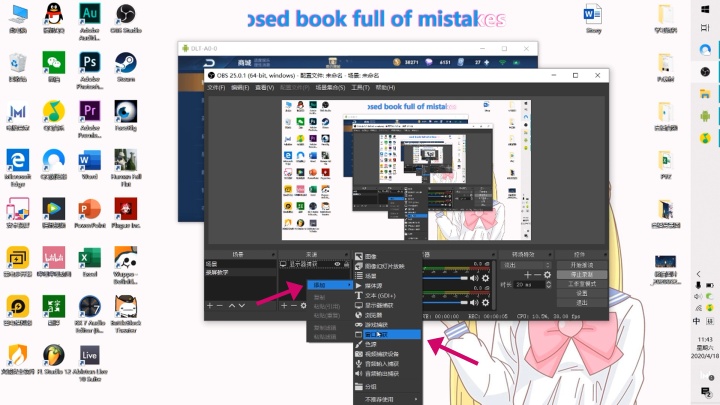Launch Steam from desktop
The height and width of the screenshot is (405, 720).
126,68
